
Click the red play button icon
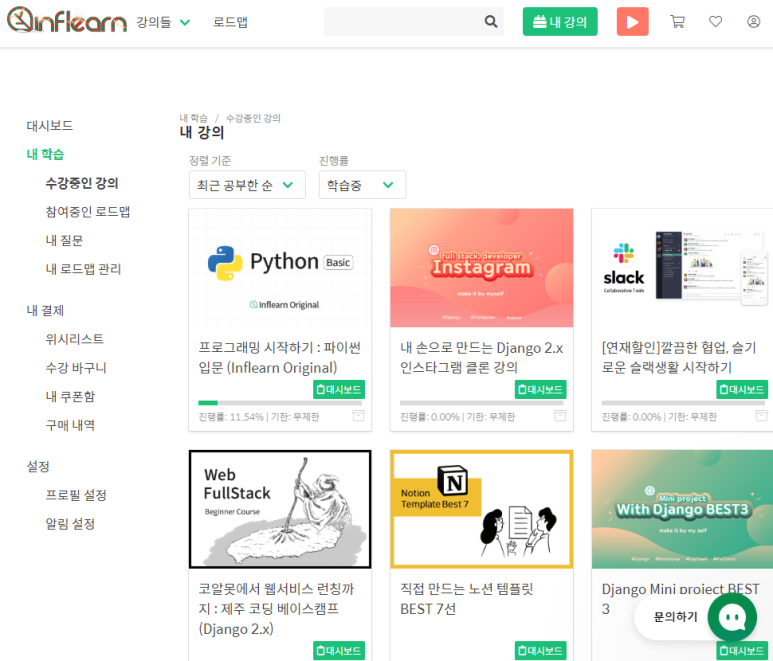(632, 22)
